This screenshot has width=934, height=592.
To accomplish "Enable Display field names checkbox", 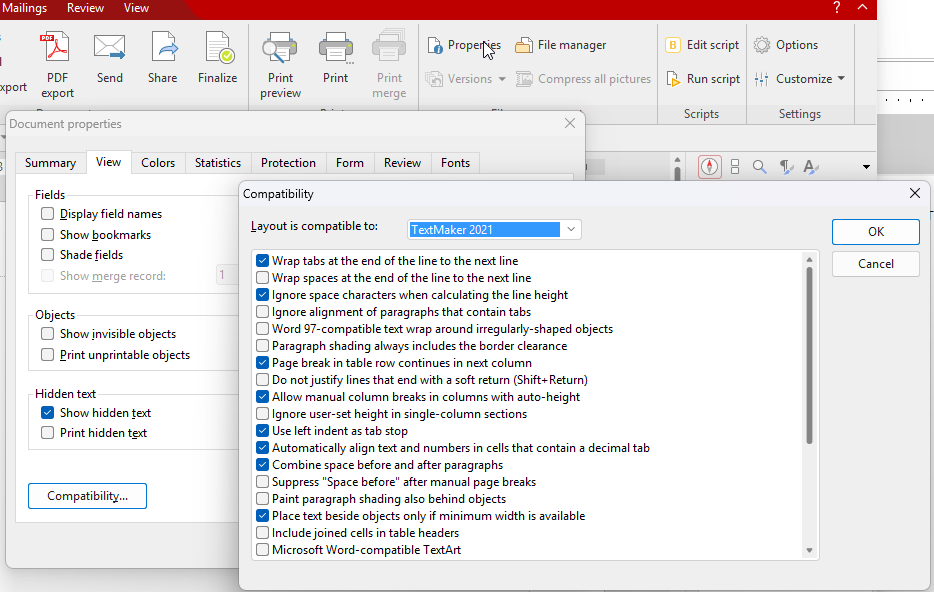I will (x=48, y=214).
